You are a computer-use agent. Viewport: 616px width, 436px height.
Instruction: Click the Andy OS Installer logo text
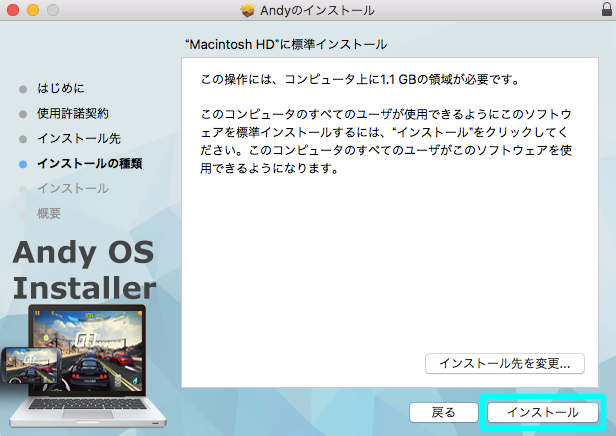point(84,270)
